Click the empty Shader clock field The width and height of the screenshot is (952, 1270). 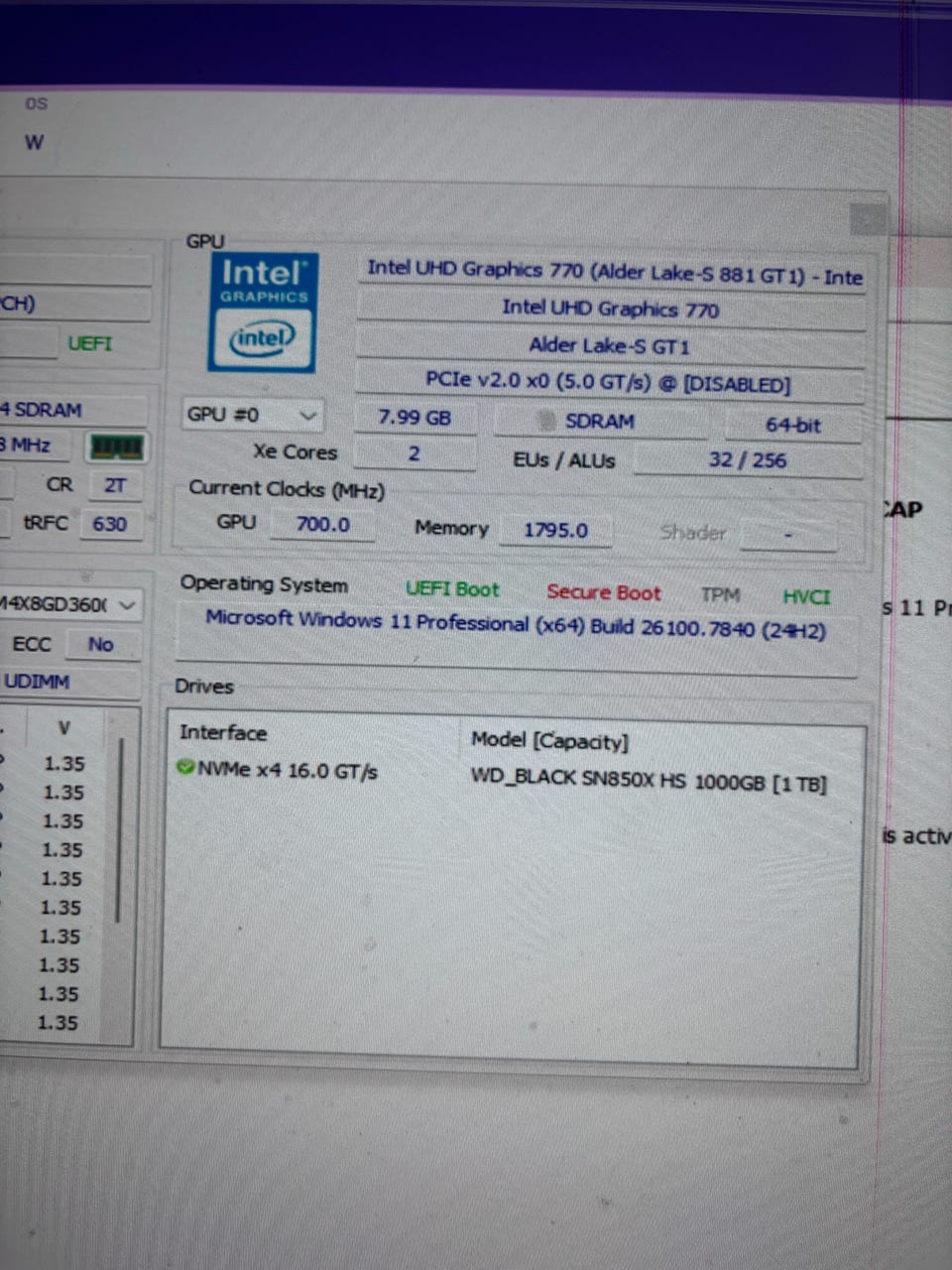788,536
